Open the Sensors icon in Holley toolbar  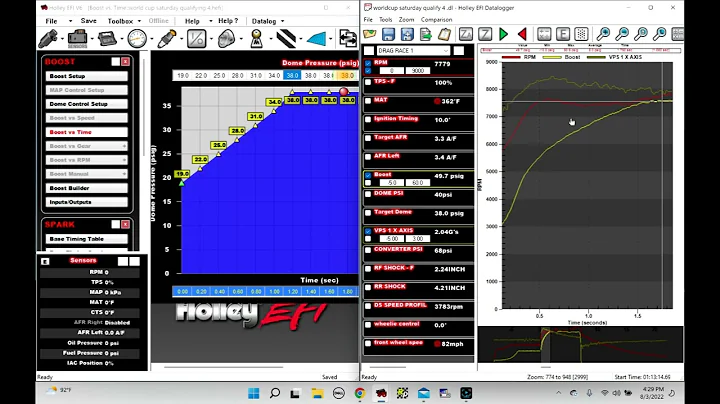77,39
